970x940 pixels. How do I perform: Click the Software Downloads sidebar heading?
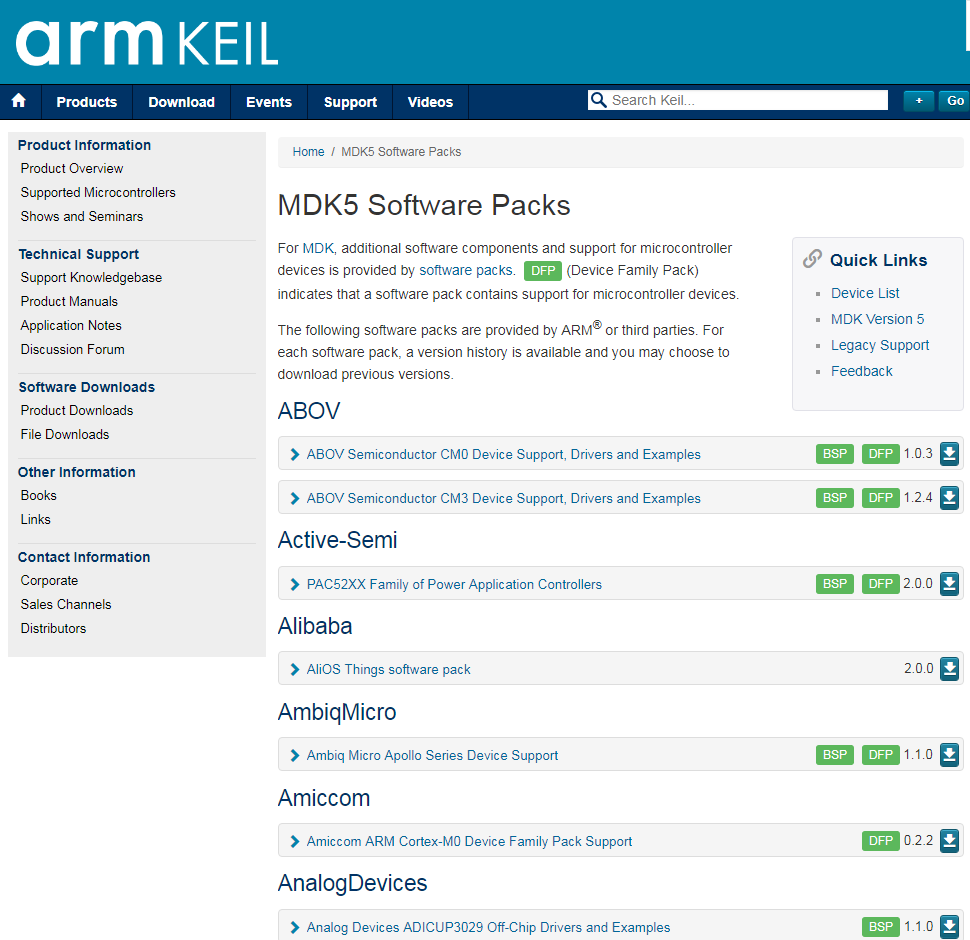click(87, 387)
